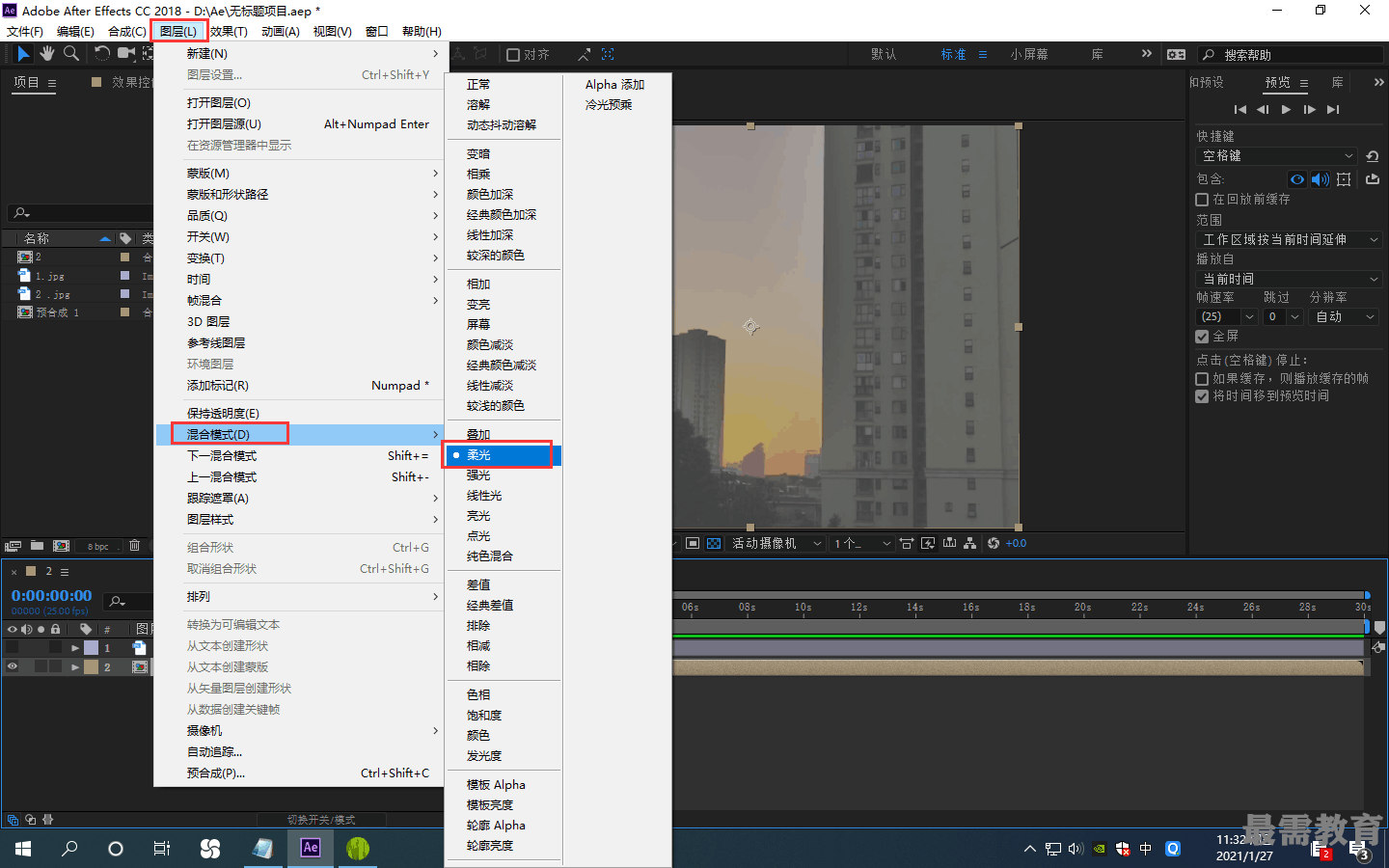Open 自动 resolution dropdown

pyautogui.click(x=1345, y=316)
